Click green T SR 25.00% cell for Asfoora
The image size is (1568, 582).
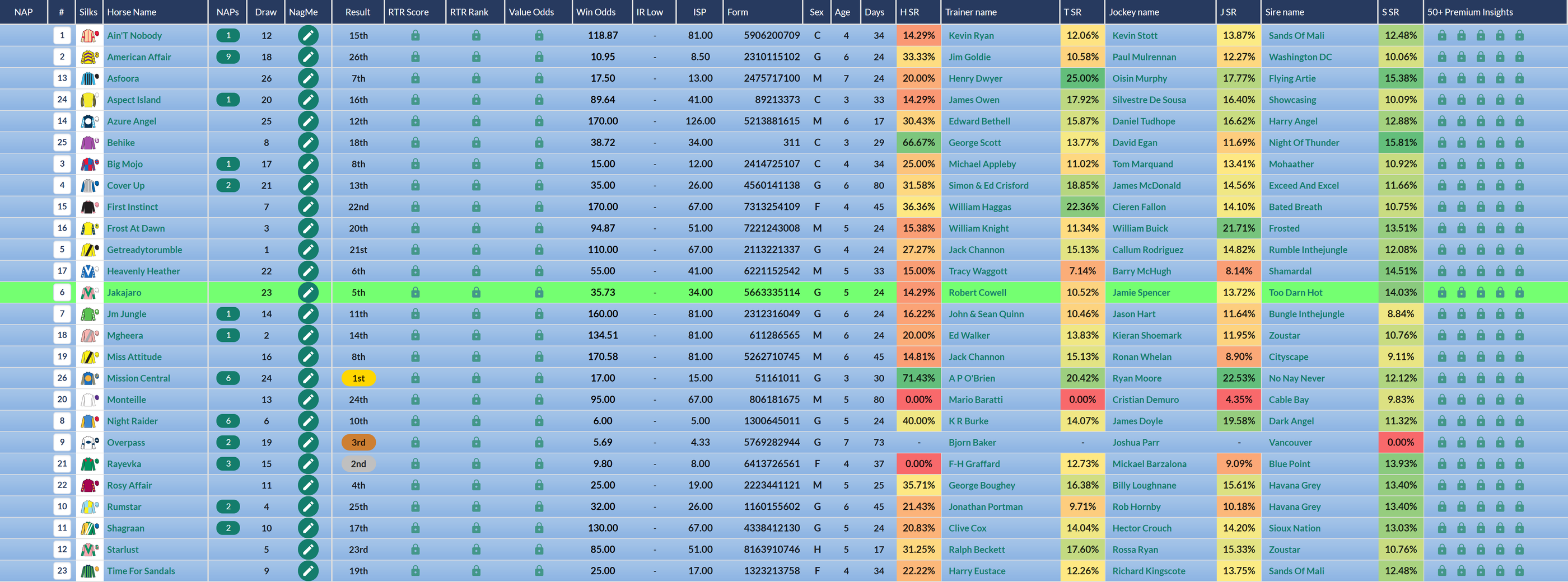1082,78
